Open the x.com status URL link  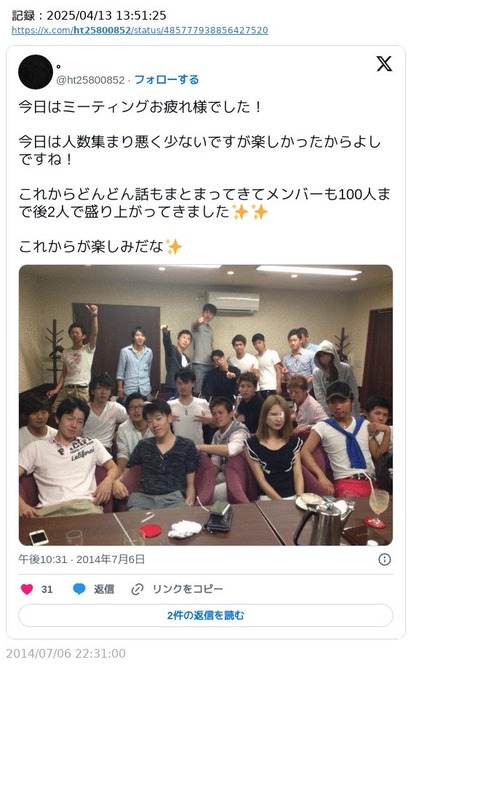coord(140,30)
